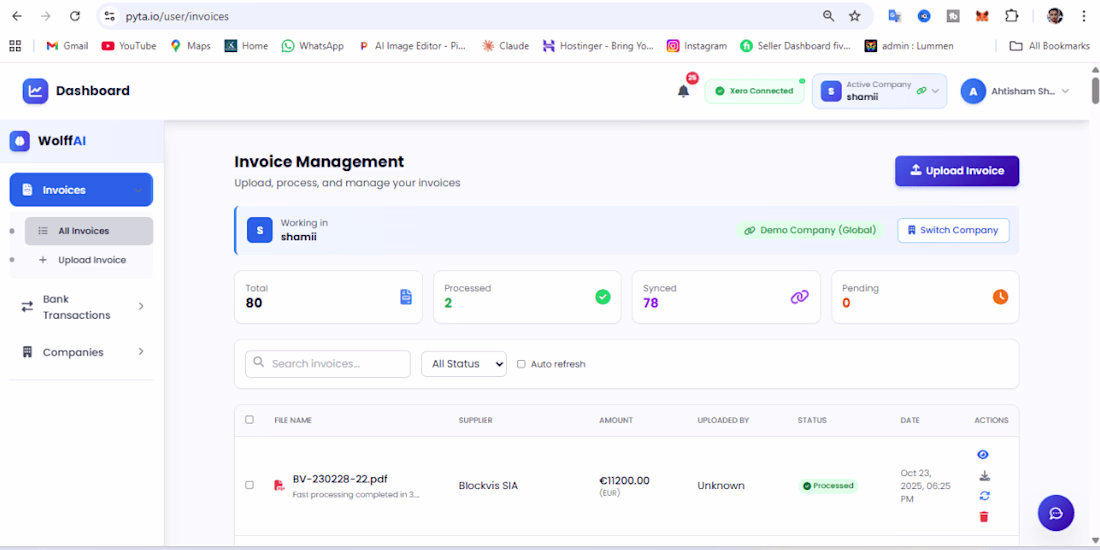Open the Google Translate extension icon
The width and height of the screenshot is (1100, 550).
[x=894, y=15]
